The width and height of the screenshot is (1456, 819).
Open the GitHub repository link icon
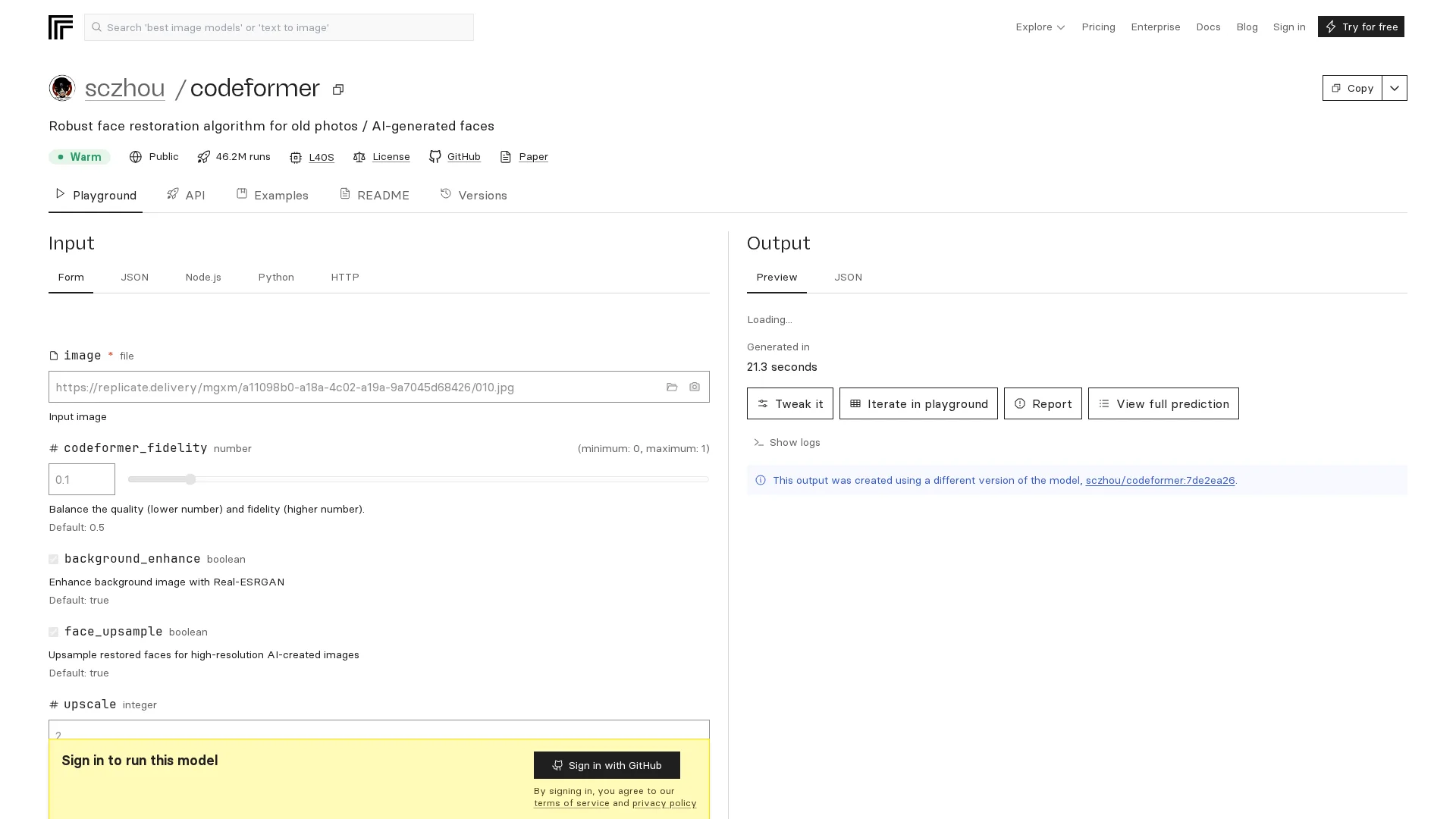tap(435, 157)
